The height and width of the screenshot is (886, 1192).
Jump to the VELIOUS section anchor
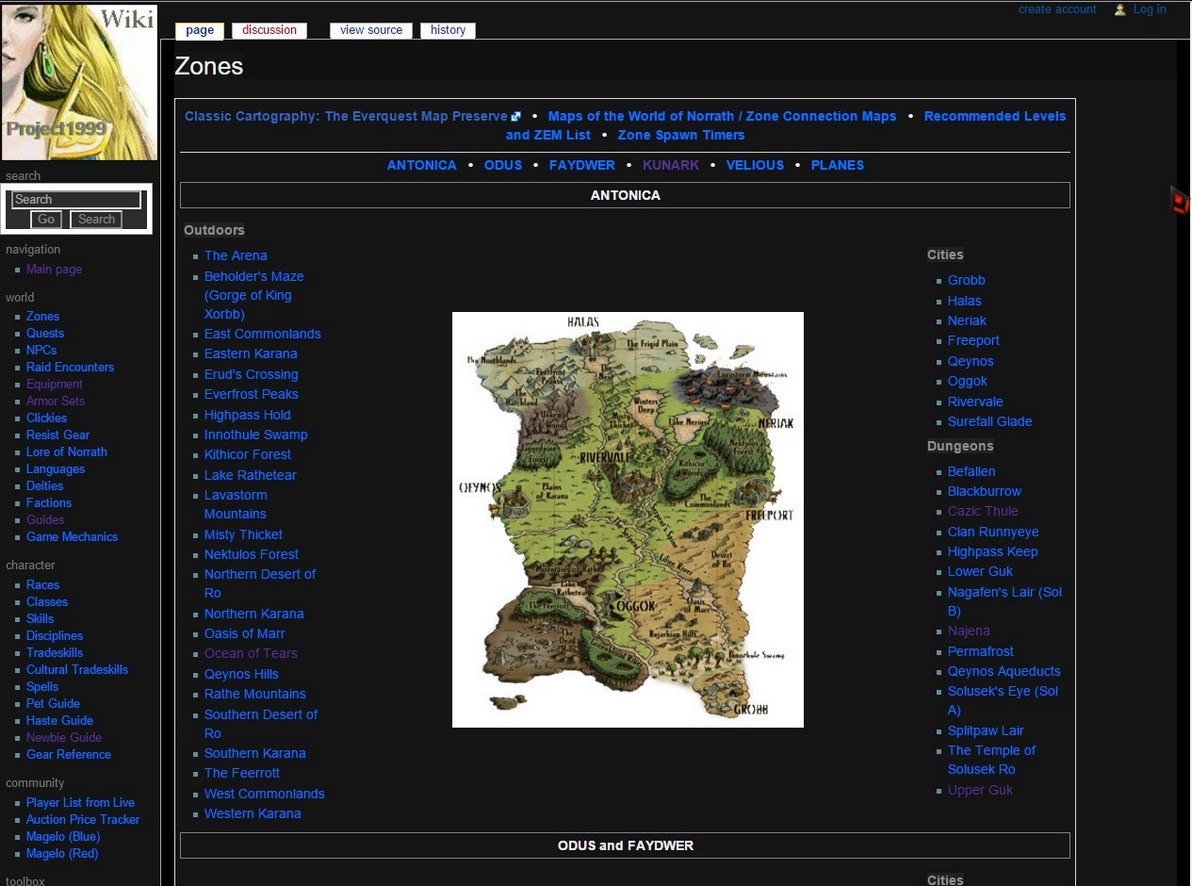[755, 165]
